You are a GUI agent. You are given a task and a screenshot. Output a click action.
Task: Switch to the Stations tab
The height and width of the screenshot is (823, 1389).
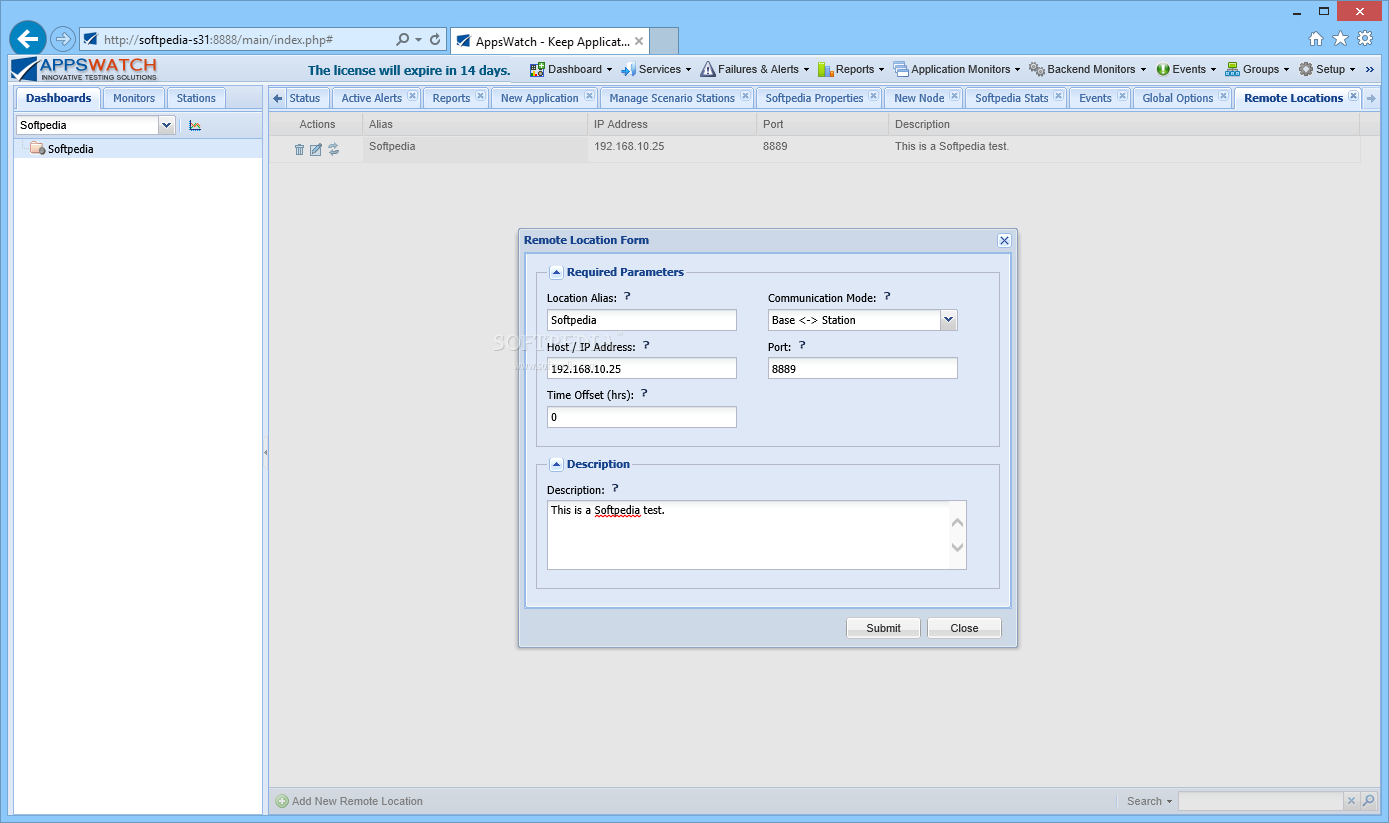click(x=196, y=98)
